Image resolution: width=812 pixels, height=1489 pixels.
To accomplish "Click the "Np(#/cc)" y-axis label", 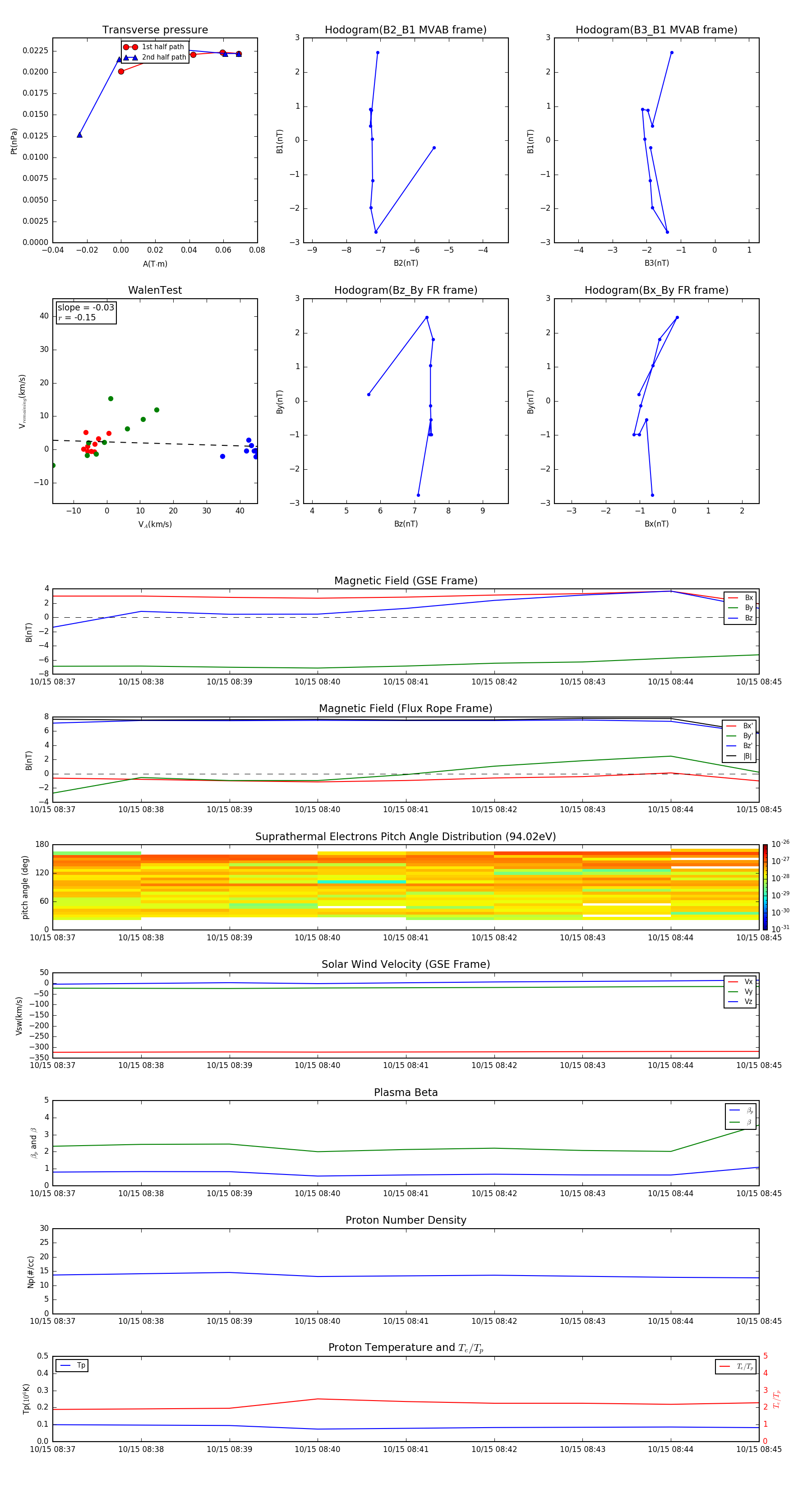I will [x=31, y=1272].
